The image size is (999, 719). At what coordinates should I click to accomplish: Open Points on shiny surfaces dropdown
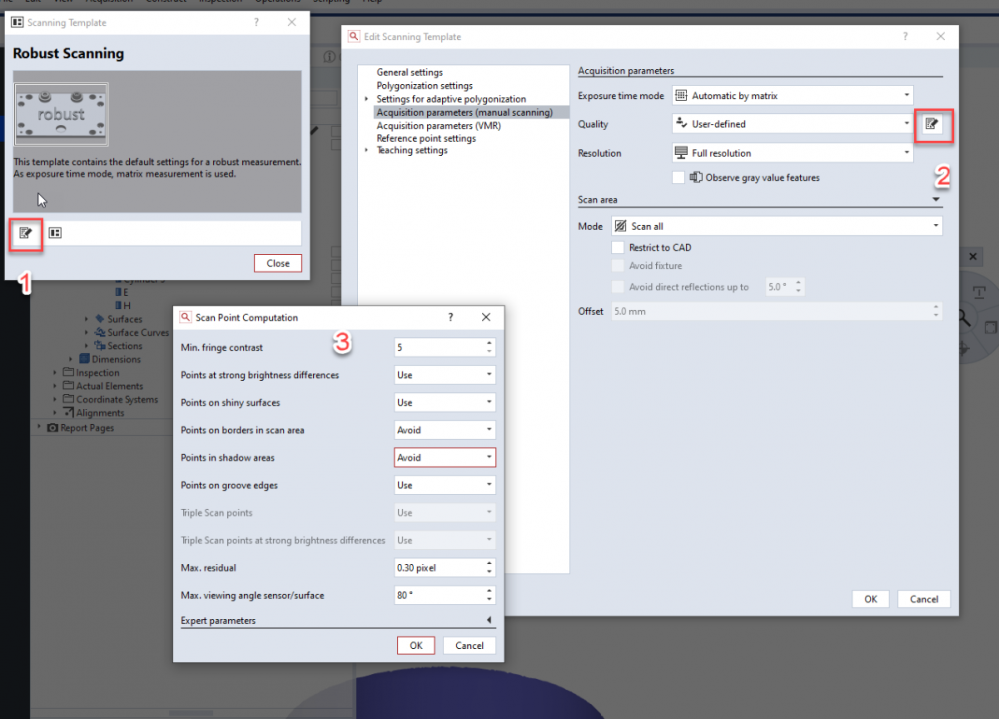(445, 402)
